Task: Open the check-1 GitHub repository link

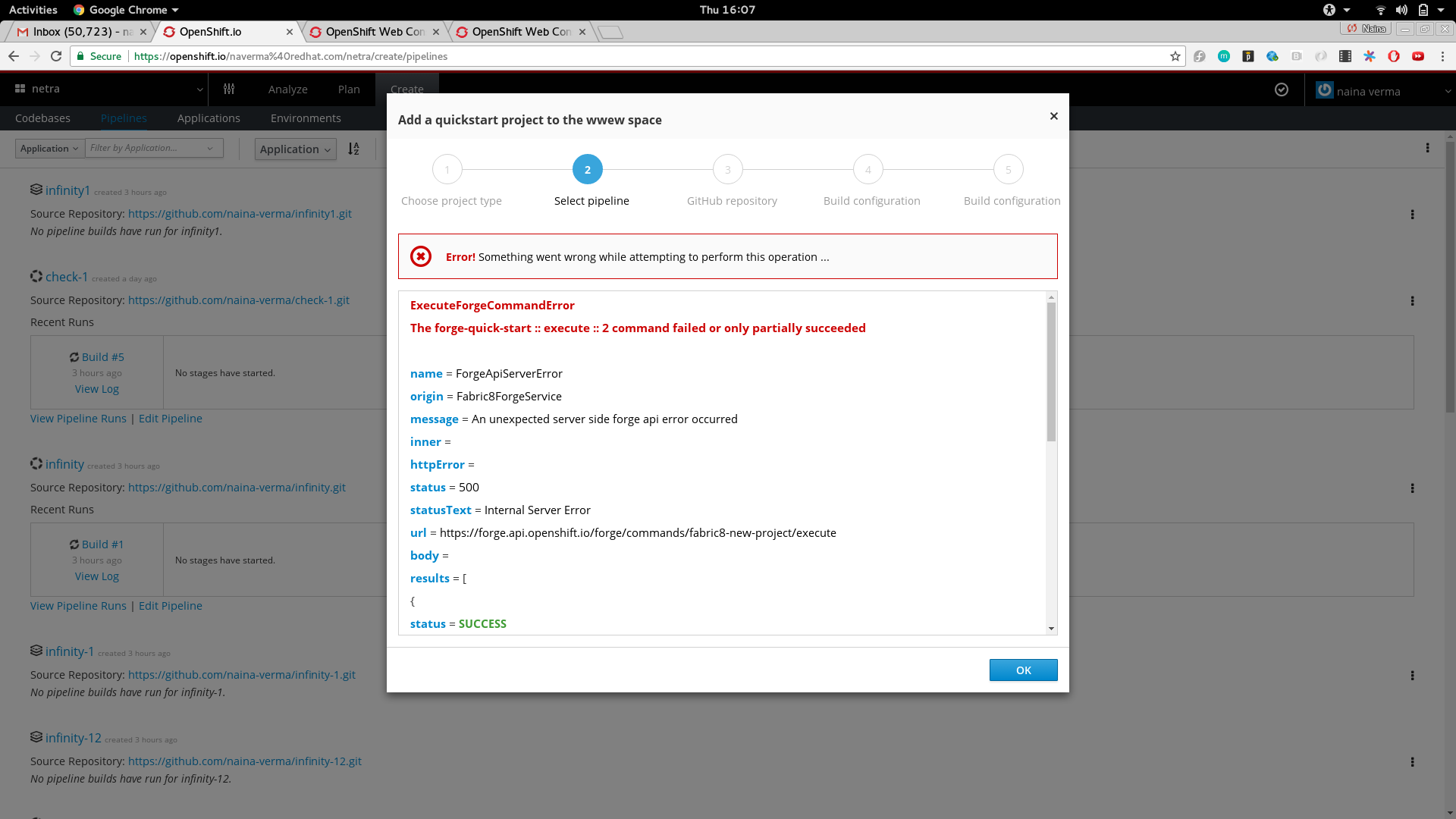Action: [239, 300]
